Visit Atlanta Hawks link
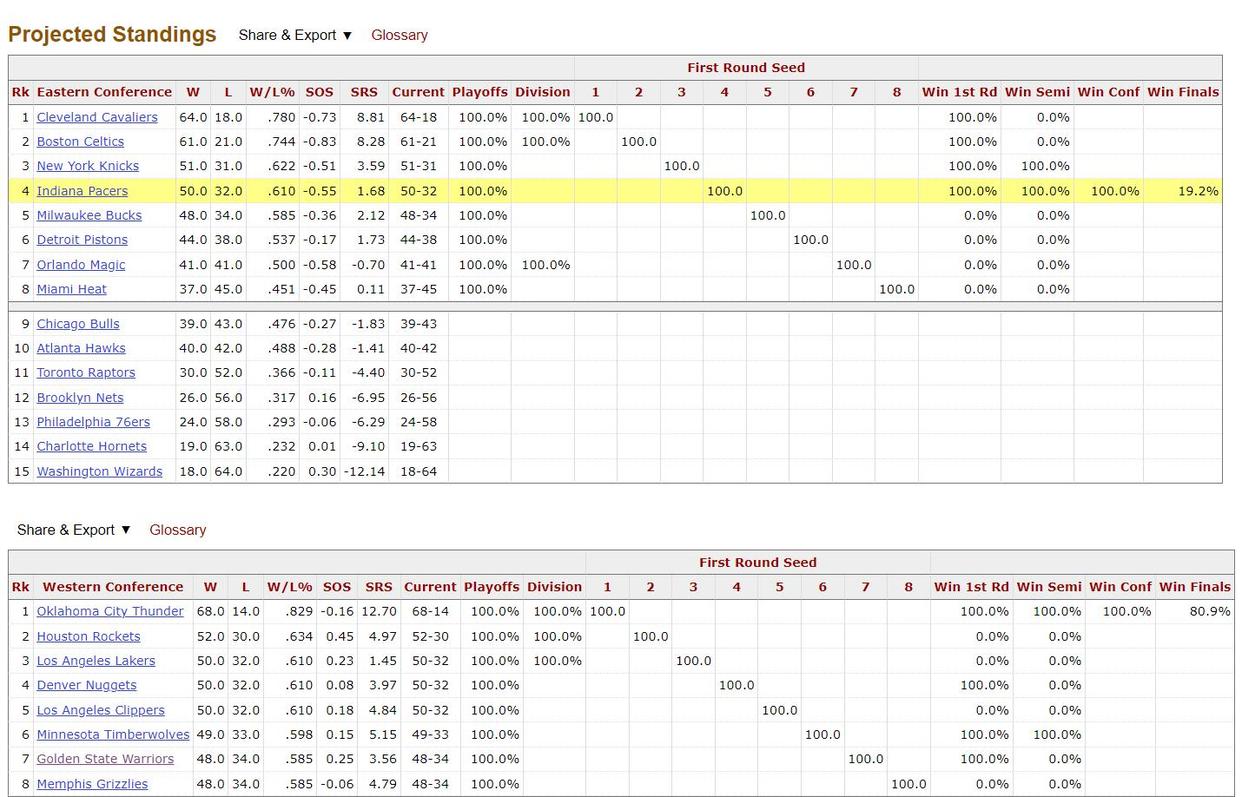The image size is (1242, 797). (81, 348)
